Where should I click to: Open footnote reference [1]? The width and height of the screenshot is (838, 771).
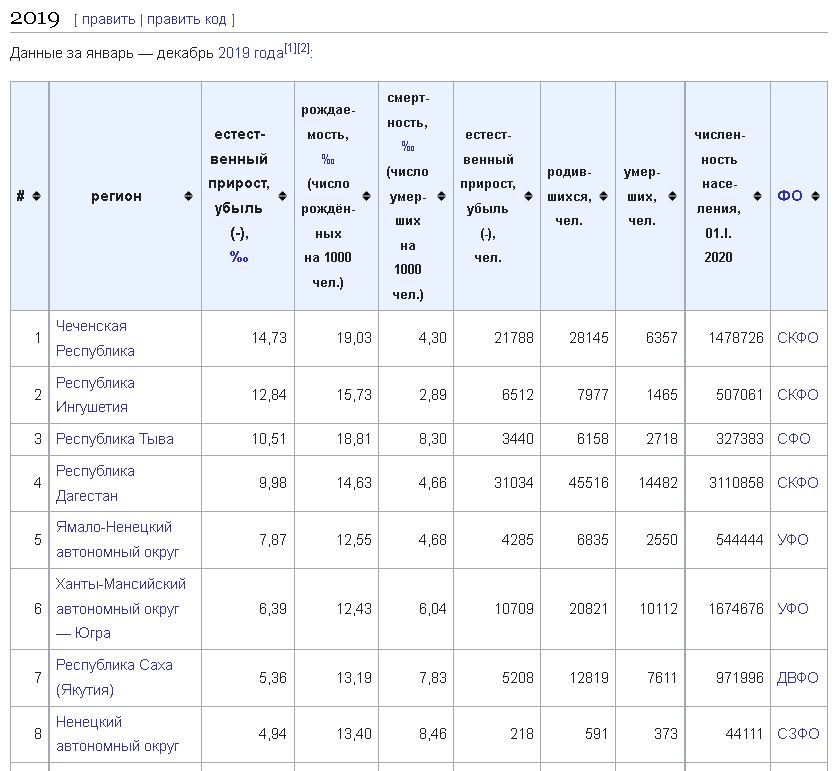290,48
